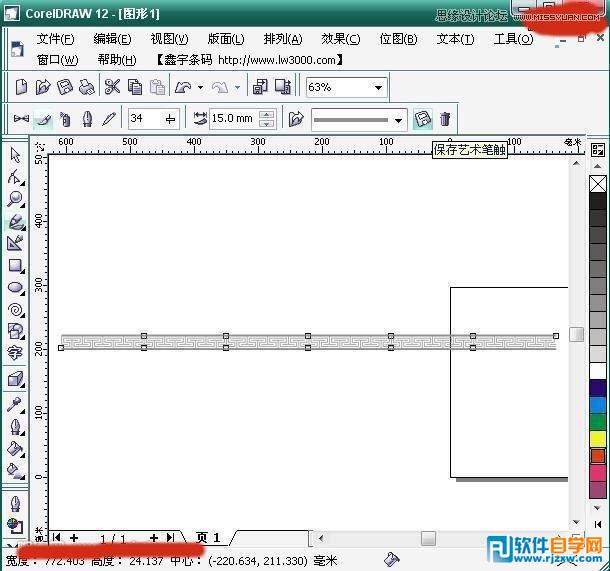Viewport: 610px width, 571px height.
Task: Select the Pick tool arrow
Action: (x=15, y=155)
